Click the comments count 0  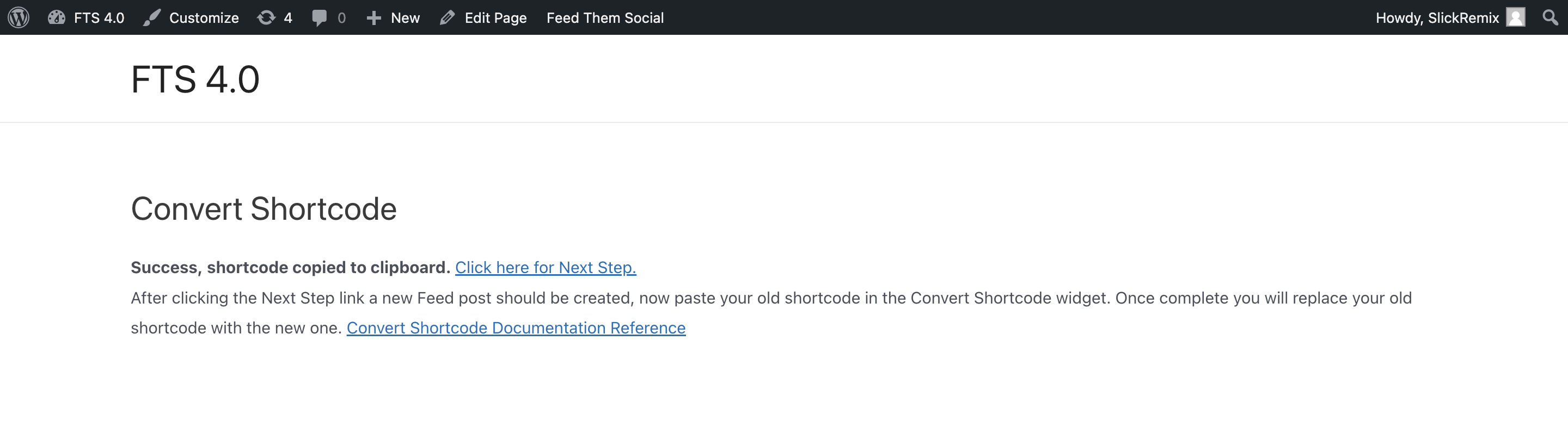(x=341, y=17)
